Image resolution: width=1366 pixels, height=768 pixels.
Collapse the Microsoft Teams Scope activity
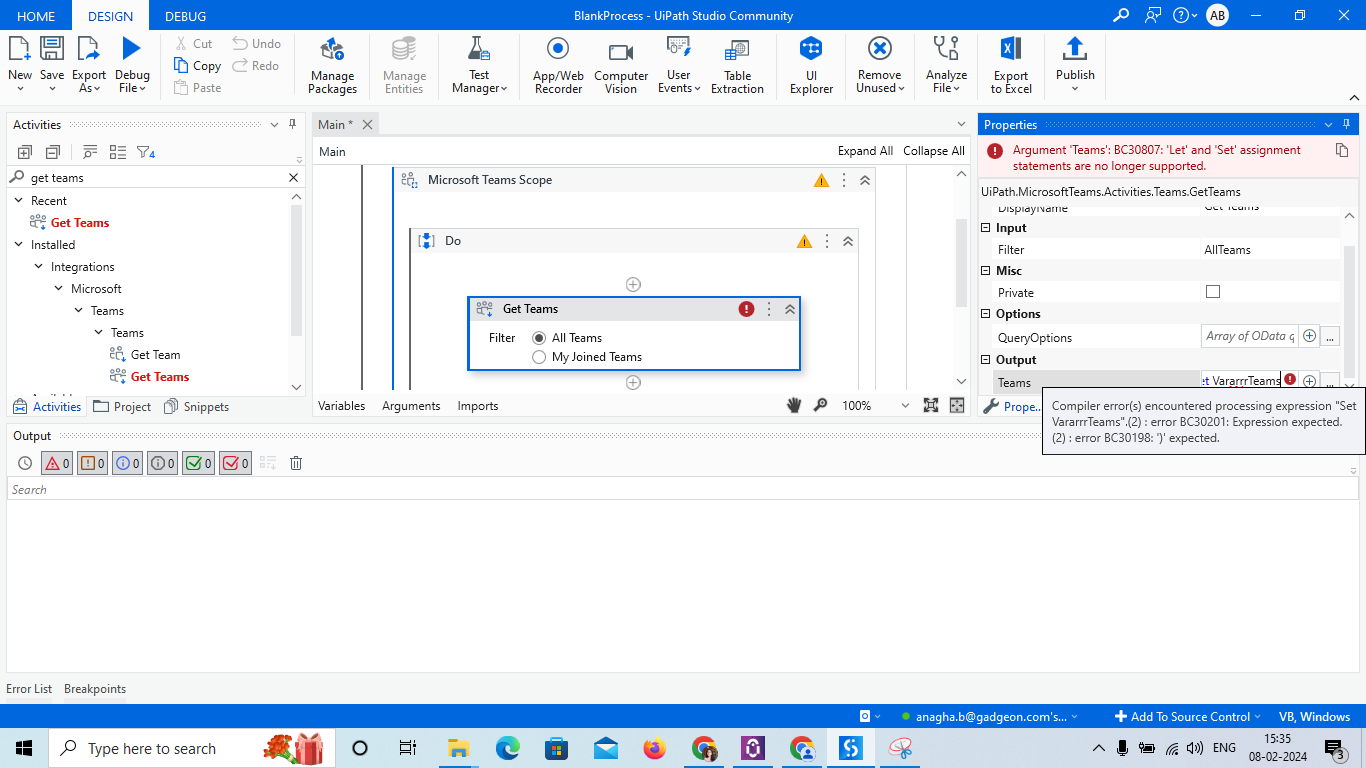865,181
